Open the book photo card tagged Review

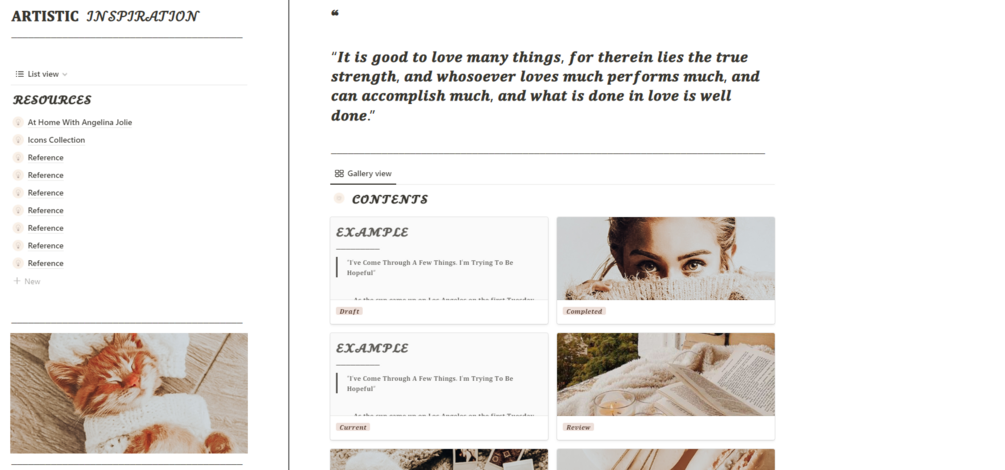(665, 386)
